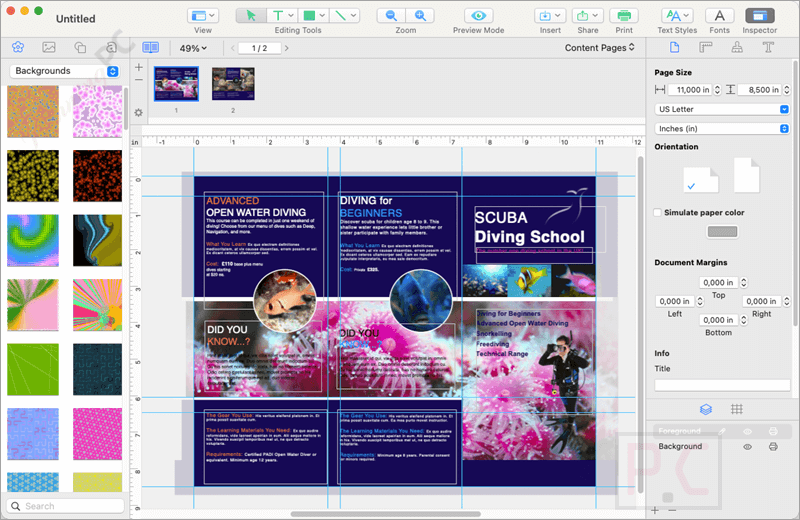
Task: Choose portrait orientation icon
Action: coord(746,175)
